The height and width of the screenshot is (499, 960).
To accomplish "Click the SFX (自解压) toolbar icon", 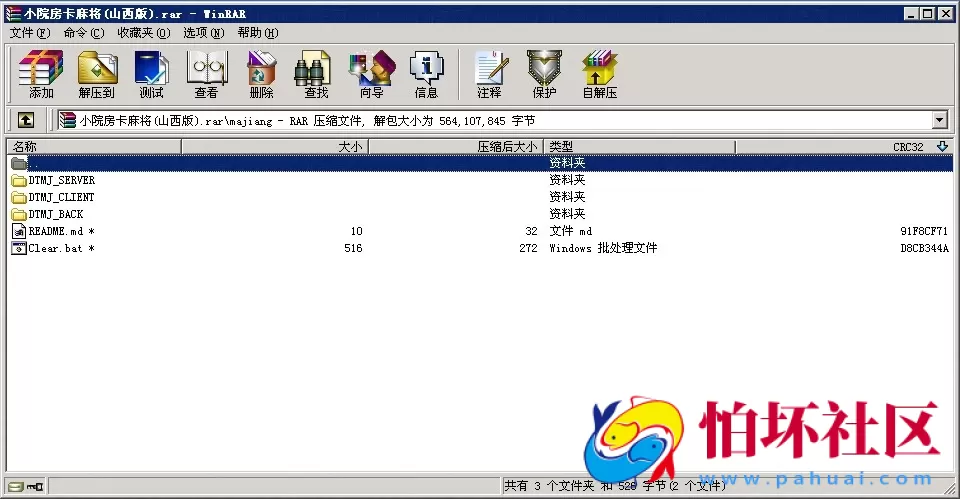I will (599, 75).
